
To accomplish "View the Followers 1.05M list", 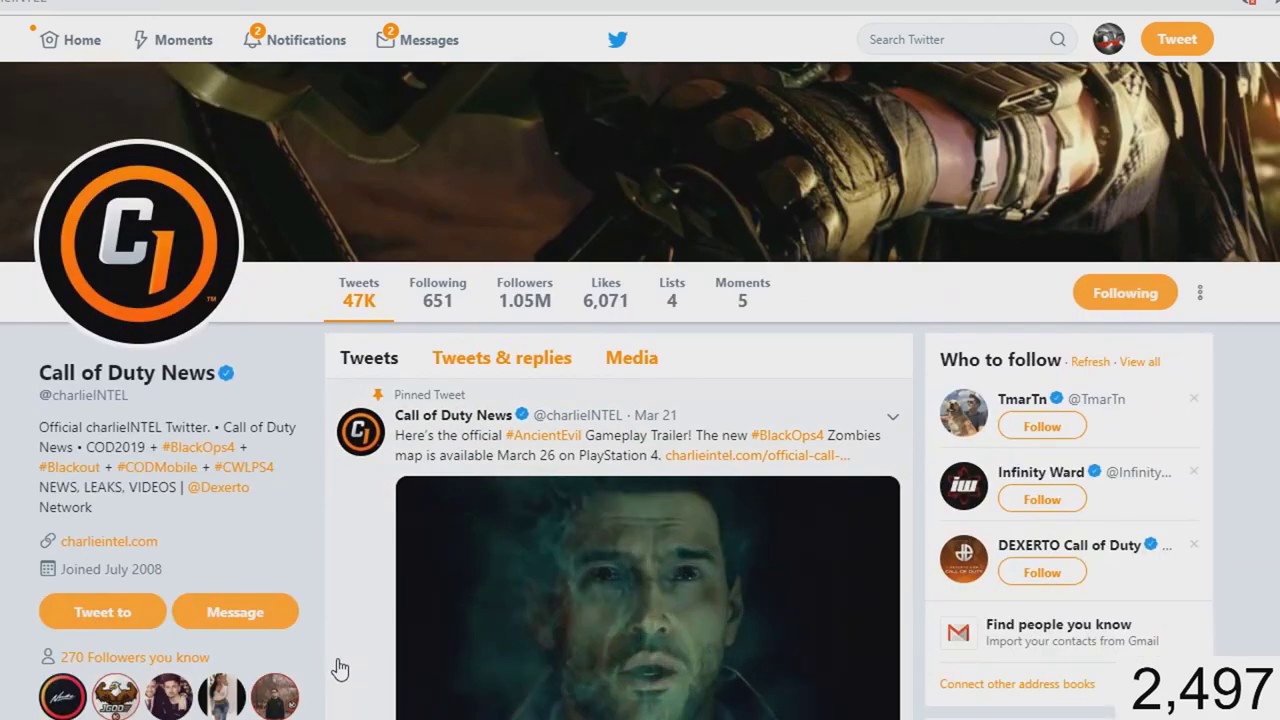I will coord(524,292).
